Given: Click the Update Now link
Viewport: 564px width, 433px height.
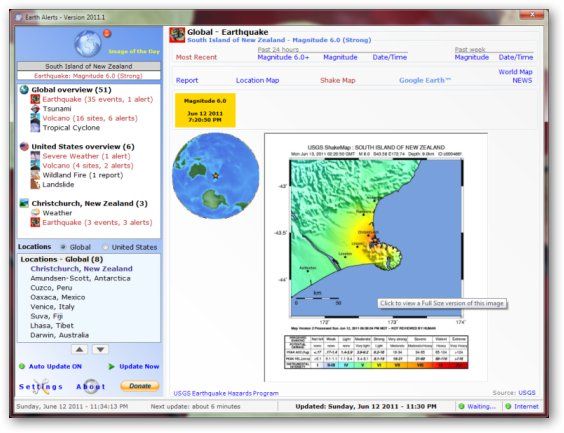Looking at the screenshot, I should tap(139, 366).
